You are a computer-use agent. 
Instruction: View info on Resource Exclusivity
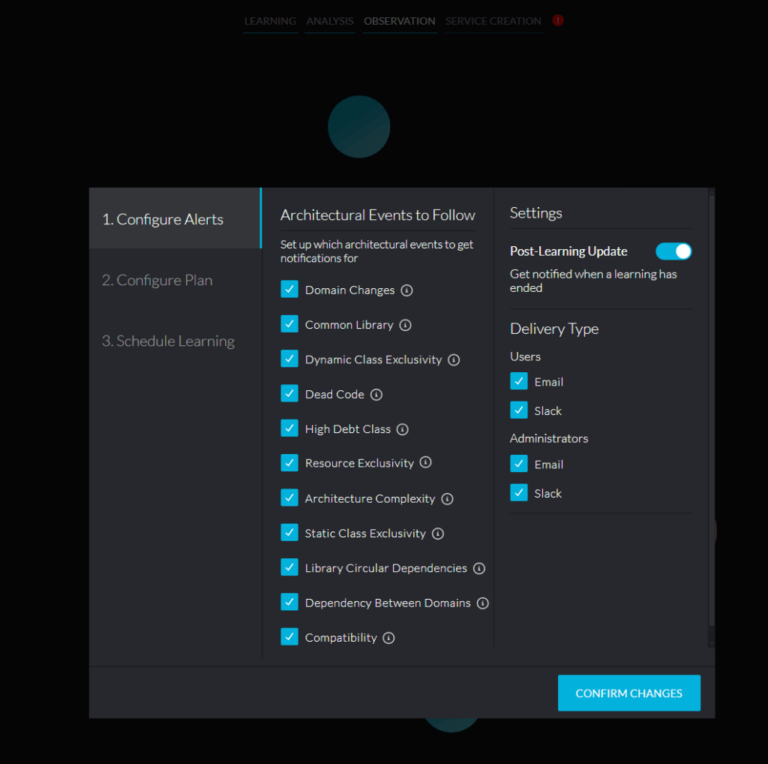click(425, 463)
